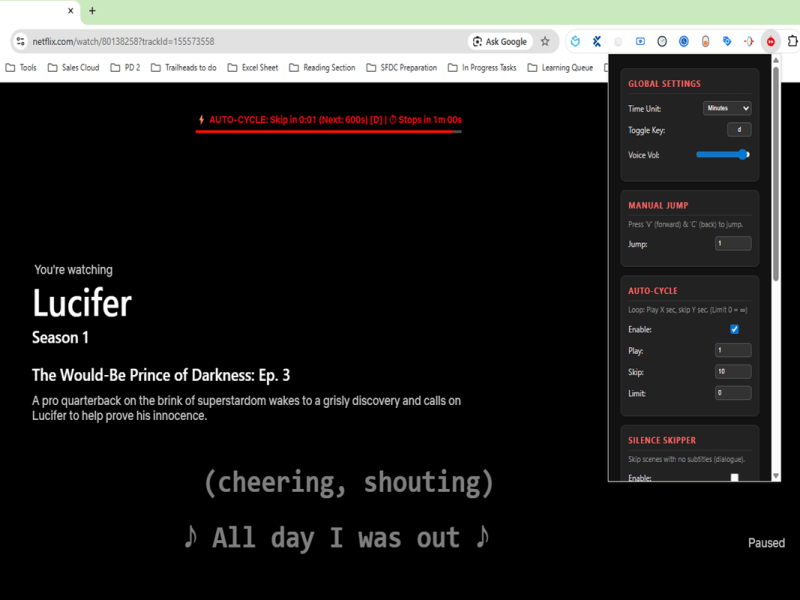Open the active red Netflix skipper extension icon
Image resolution: width=800 pixels, height=600 pixels.
(770, 41)
